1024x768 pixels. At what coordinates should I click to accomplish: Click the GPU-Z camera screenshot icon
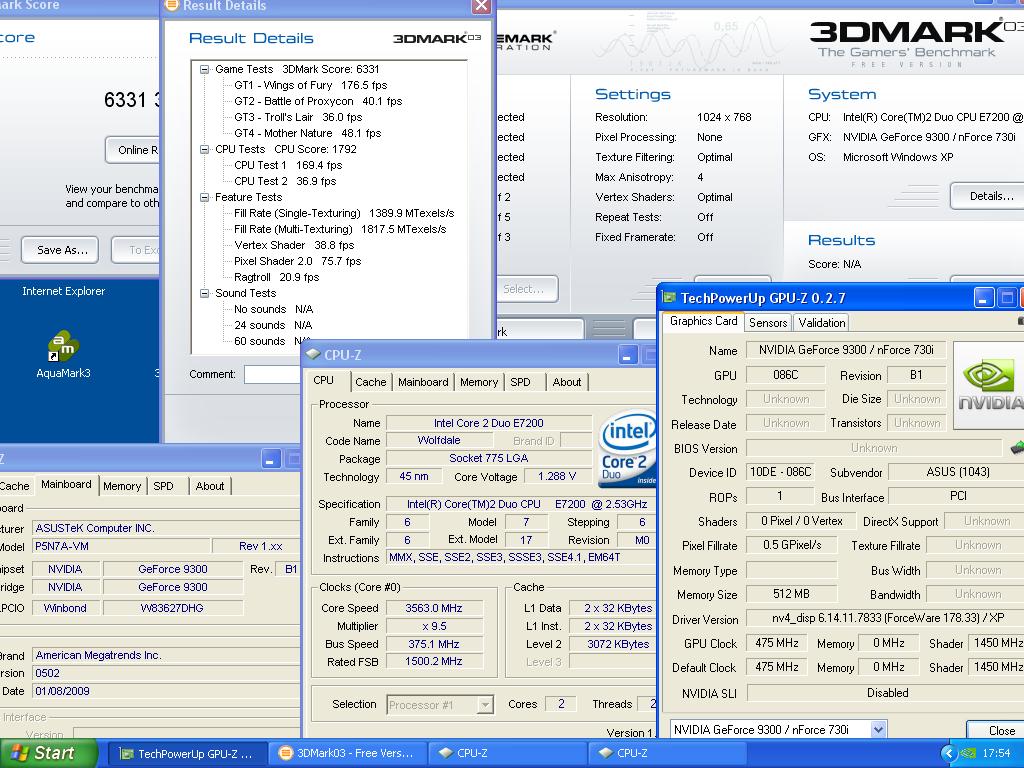point(1021,321)
